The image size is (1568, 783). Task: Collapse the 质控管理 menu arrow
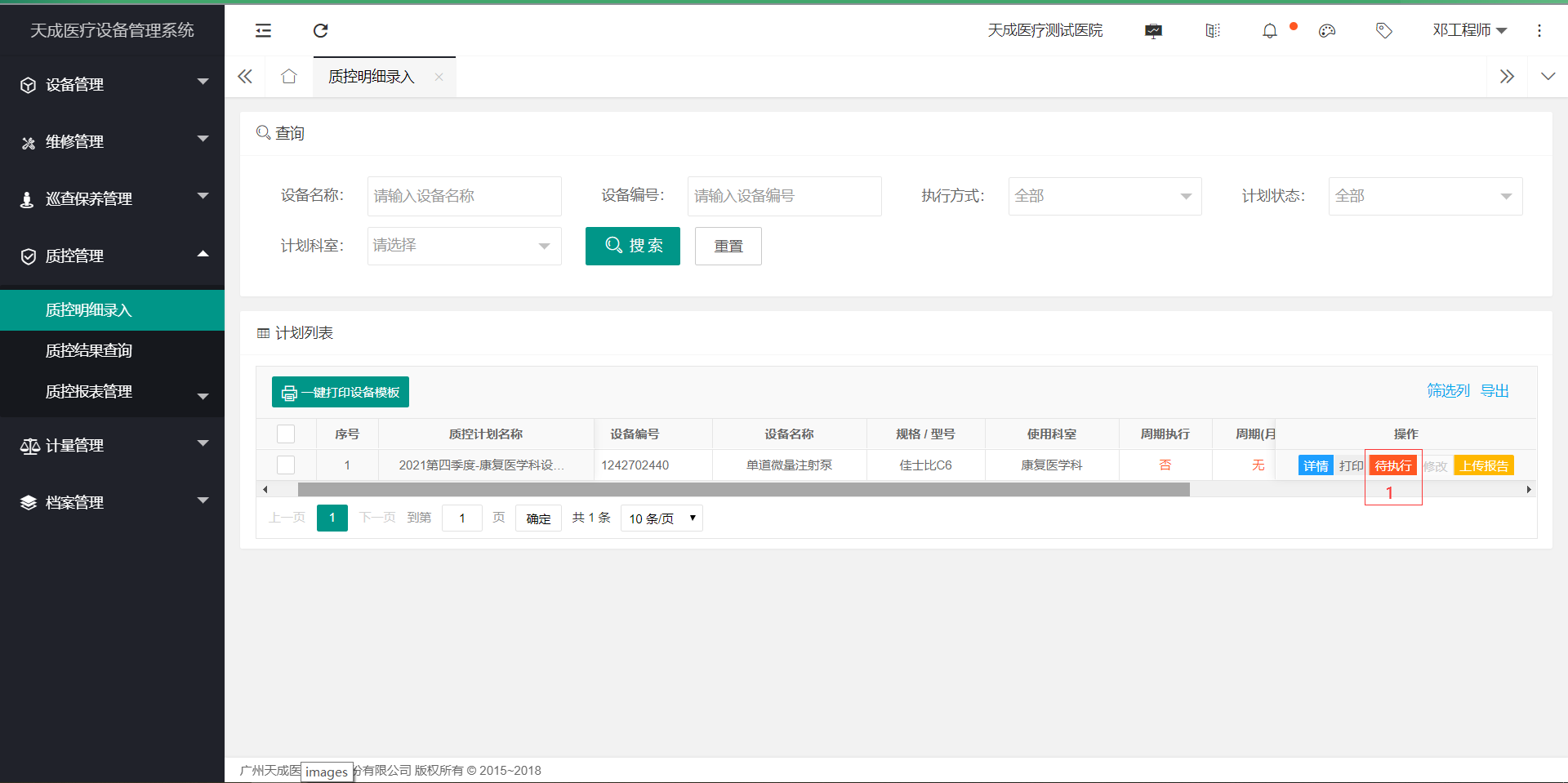(203, 253)
